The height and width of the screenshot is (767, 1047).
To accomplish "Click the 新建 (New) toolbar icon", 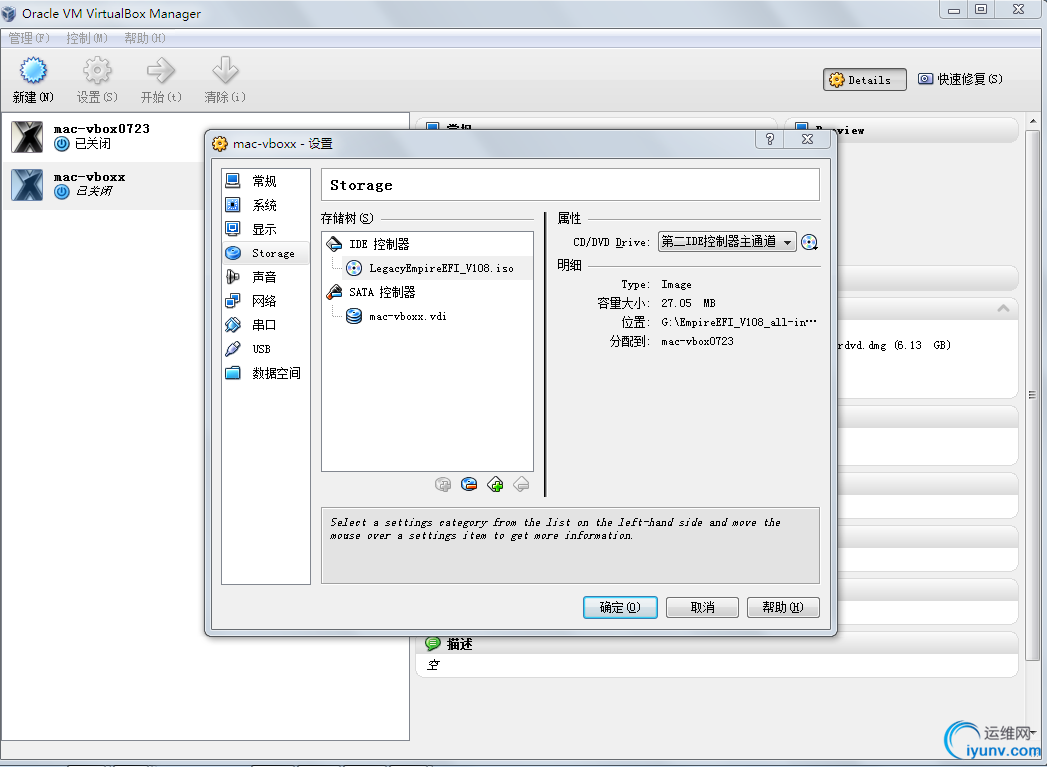I will [x=33, y=80].
